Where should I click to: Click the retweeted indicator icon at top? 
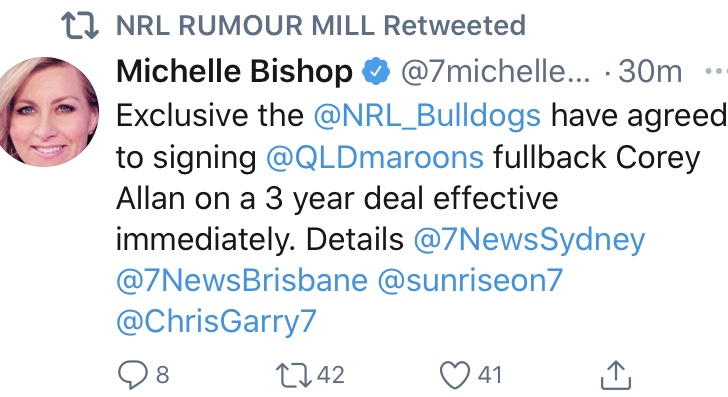80,26
